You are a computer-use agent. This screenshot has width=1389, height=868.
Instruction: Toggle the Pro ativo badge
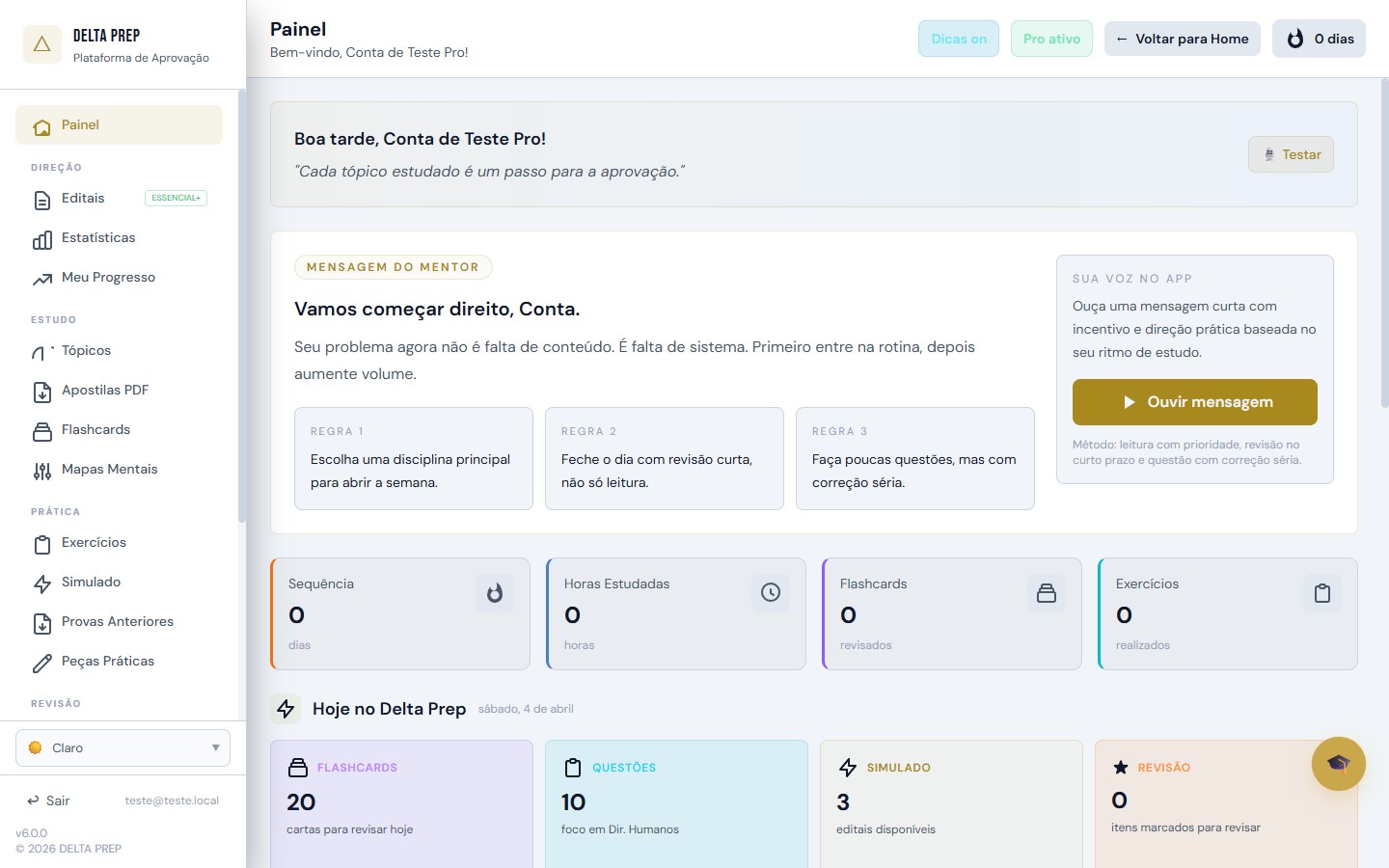point(1051,39)
